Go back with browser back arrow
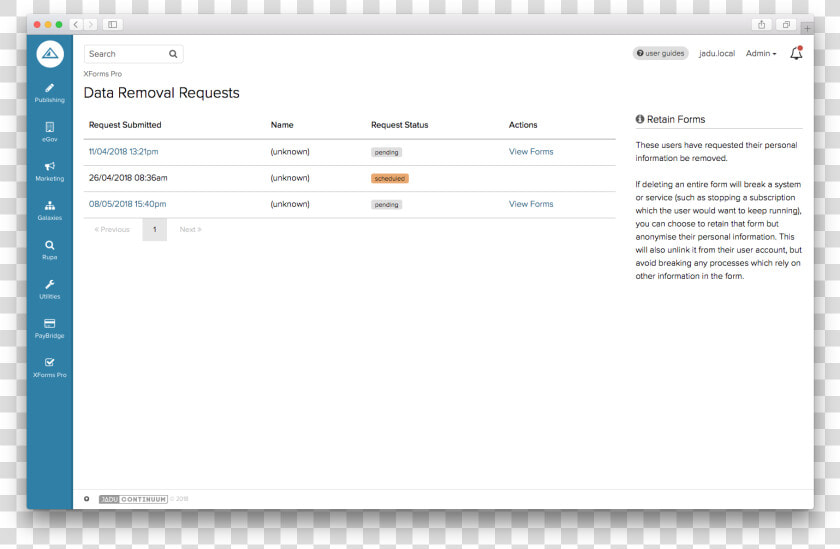This screenshot has height=549, width=840. point(76,25)
